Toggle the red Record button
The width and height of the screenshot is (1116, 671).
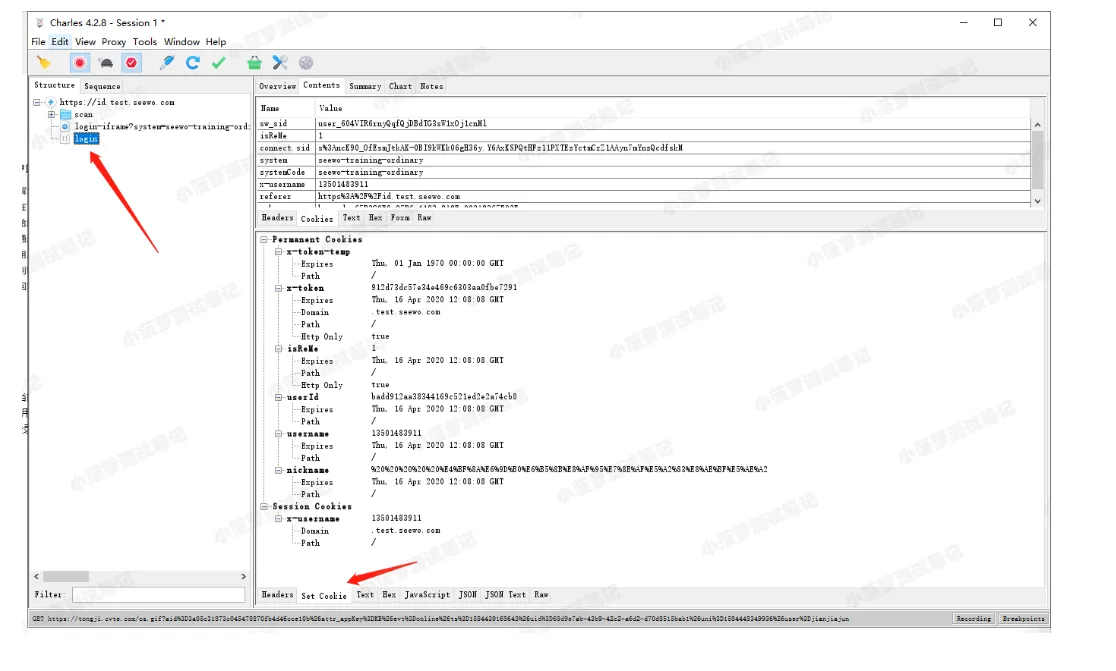(80, 63)
